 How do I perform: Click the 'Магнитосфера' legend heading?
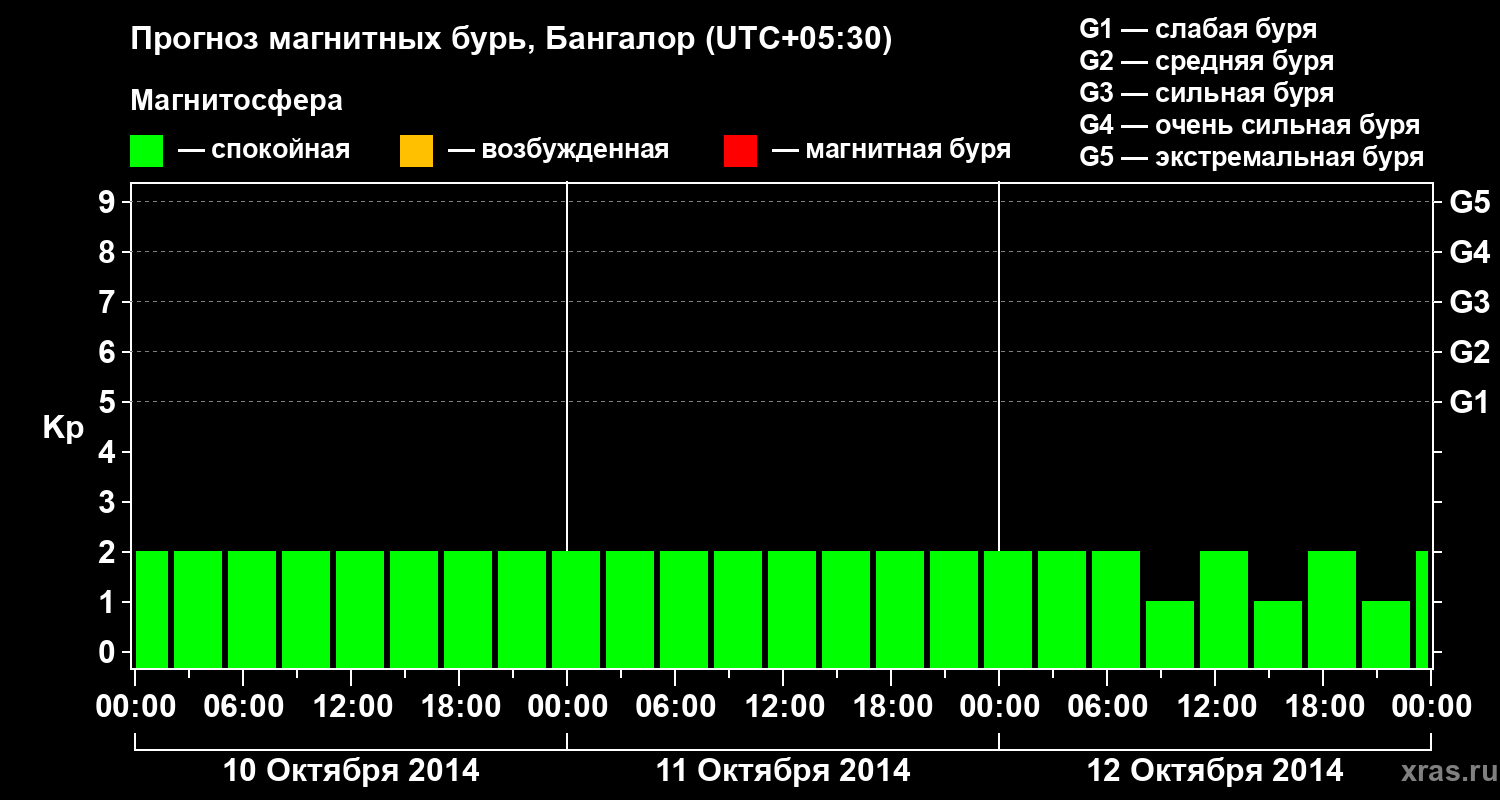237,101
